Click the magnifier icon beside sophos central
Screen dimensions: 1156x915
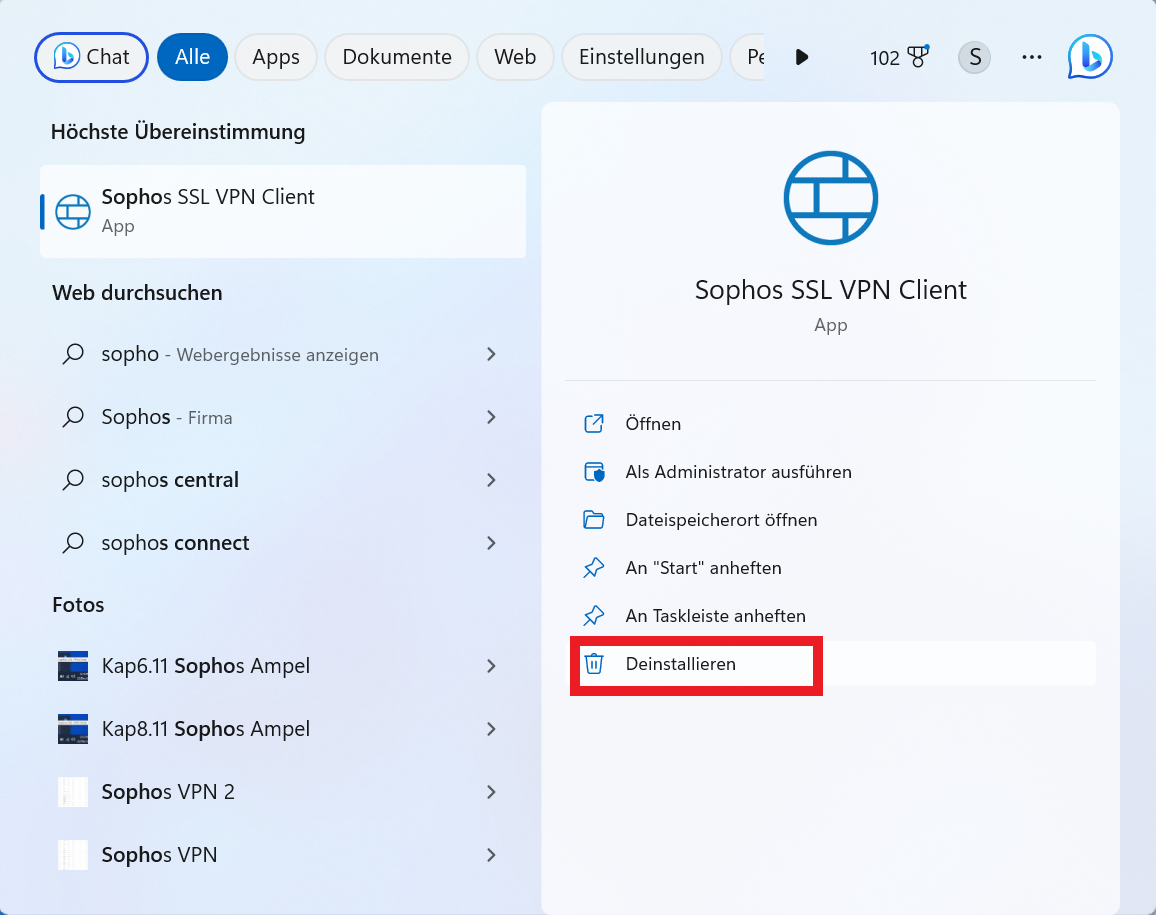73,479
